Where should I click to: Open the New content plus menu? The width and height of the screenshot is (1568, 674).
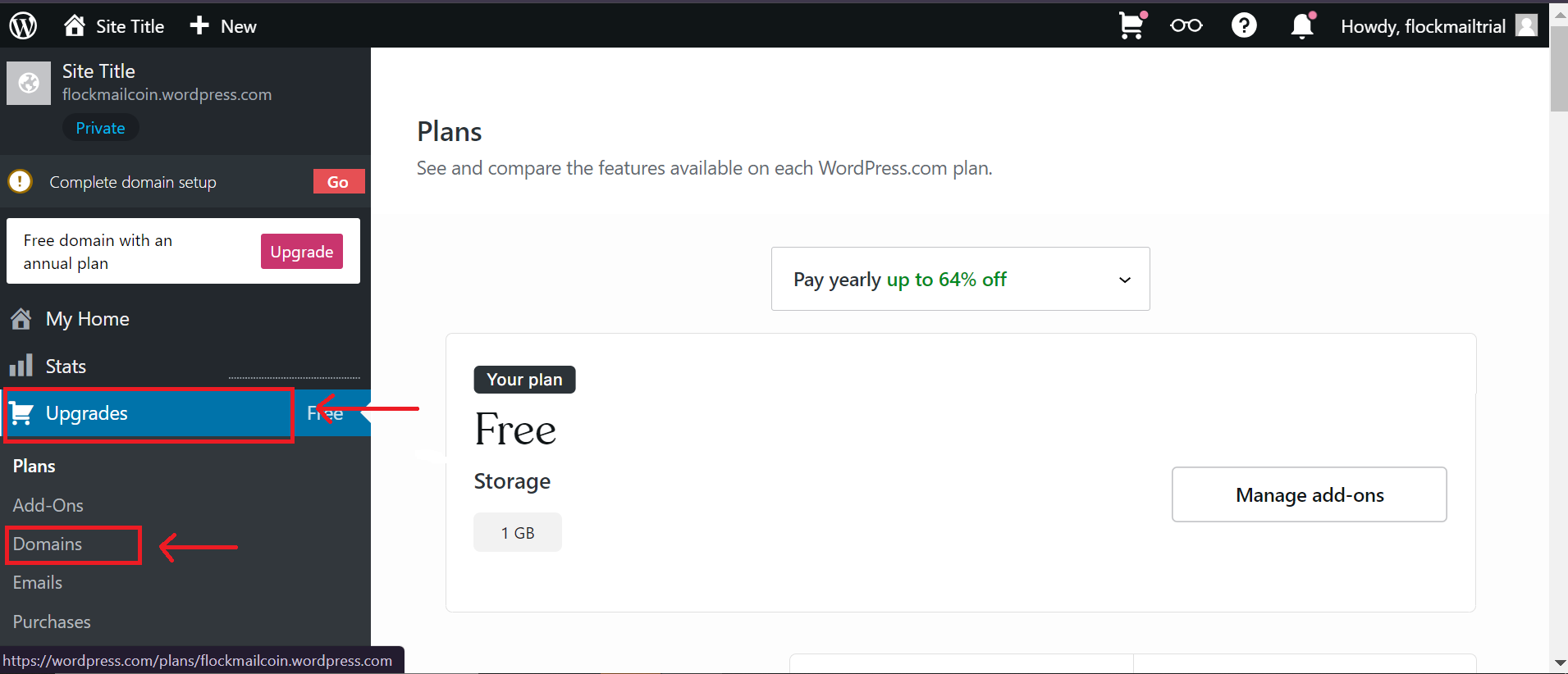pos(223,26)
